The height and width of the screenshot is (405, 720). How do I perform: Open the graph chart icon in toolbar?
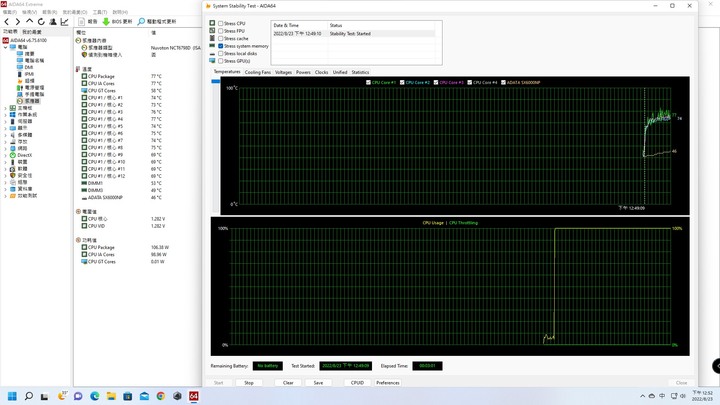pyautogui.click(x=64, y=22)
